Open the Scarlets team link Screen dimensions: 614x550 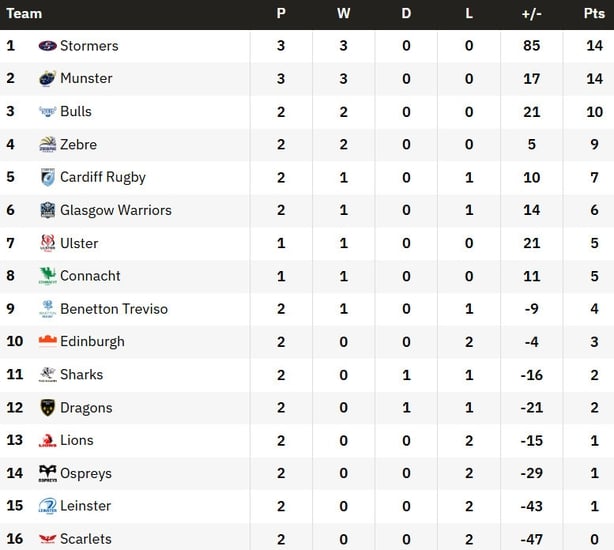point(85,539)
